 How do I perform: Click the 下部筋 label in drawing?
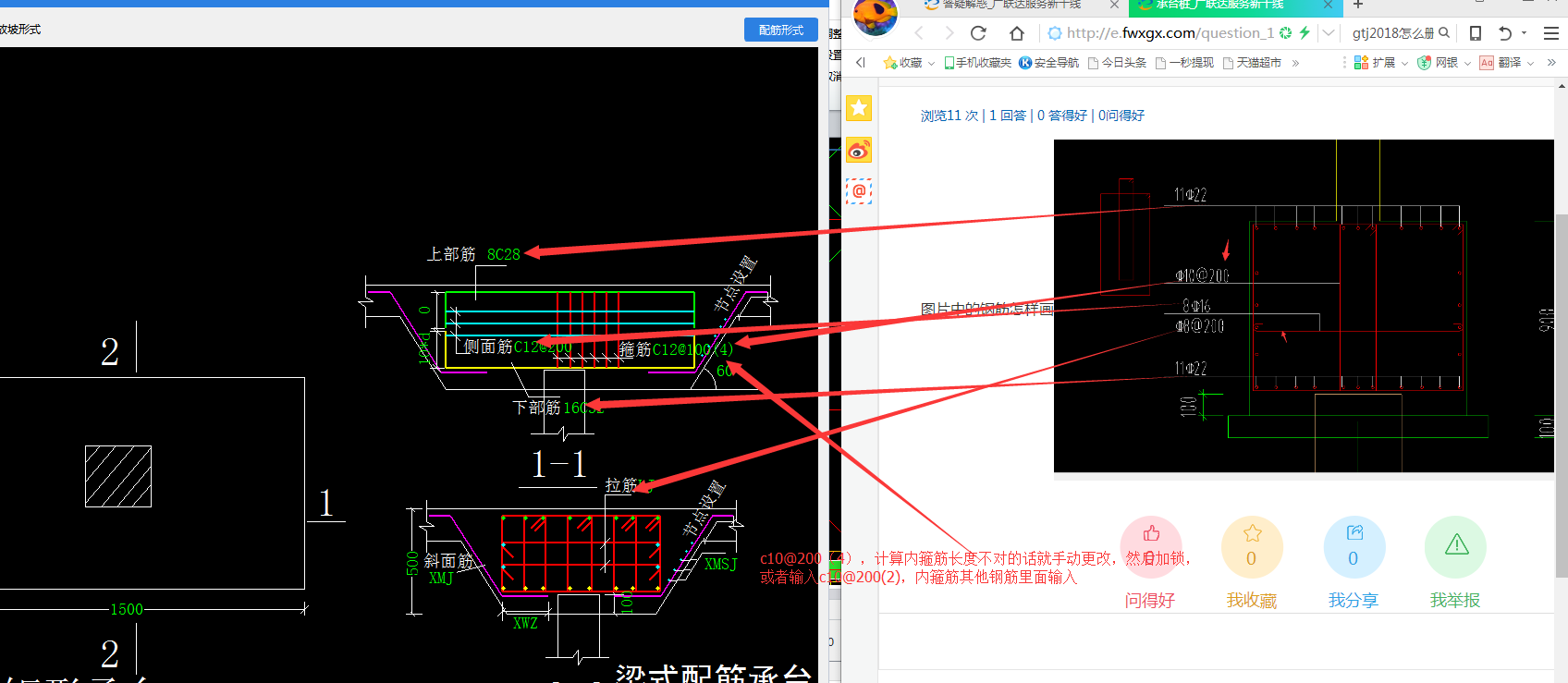557,408
